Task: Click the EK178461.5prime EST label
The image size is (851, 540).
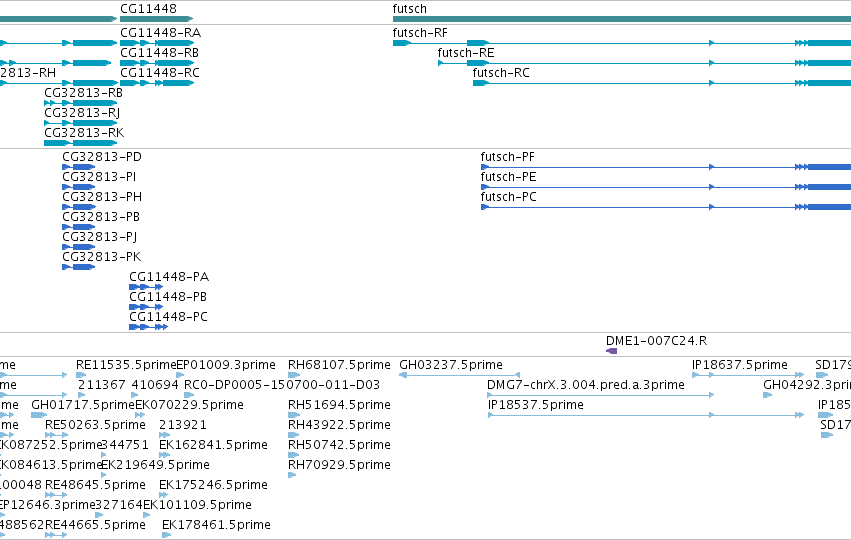Action: 217,525
